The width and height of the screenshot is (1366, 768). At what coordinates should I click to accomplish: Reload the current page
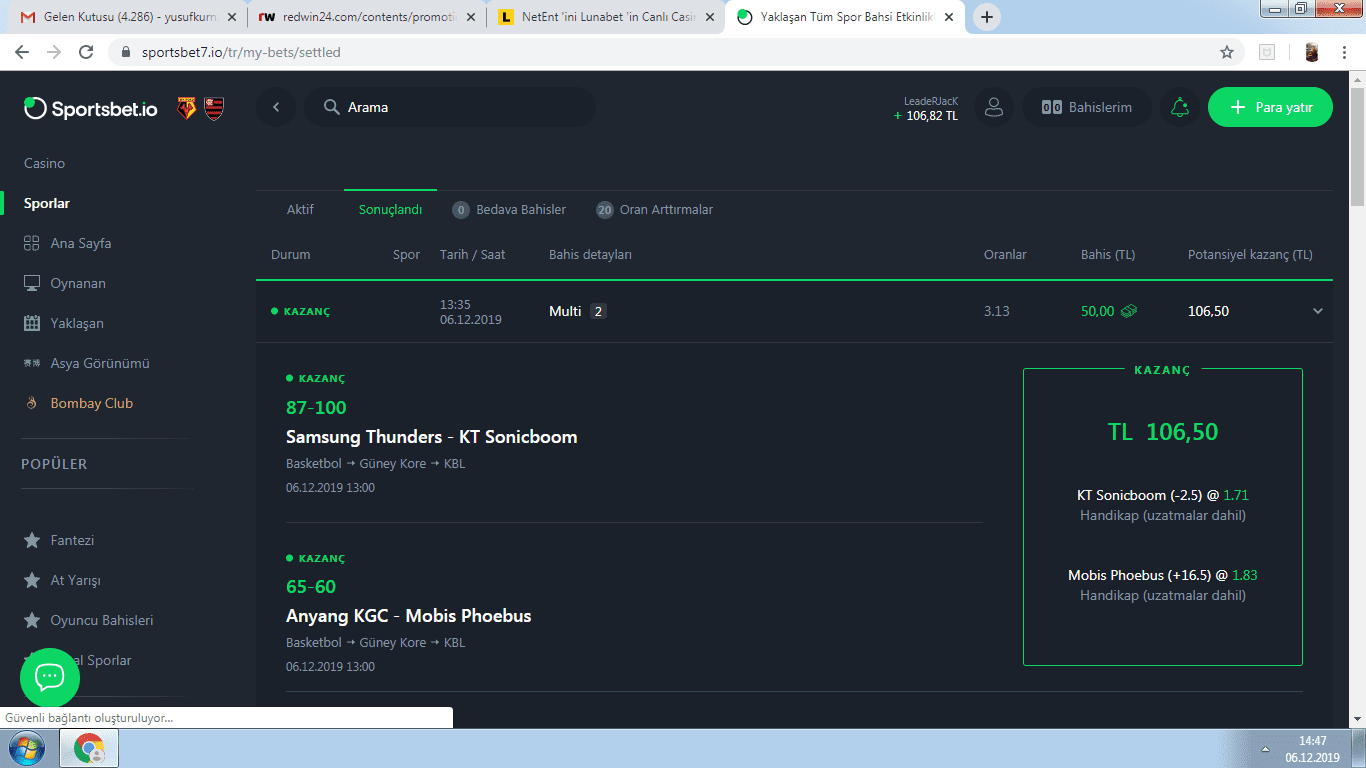click(86, 52)
